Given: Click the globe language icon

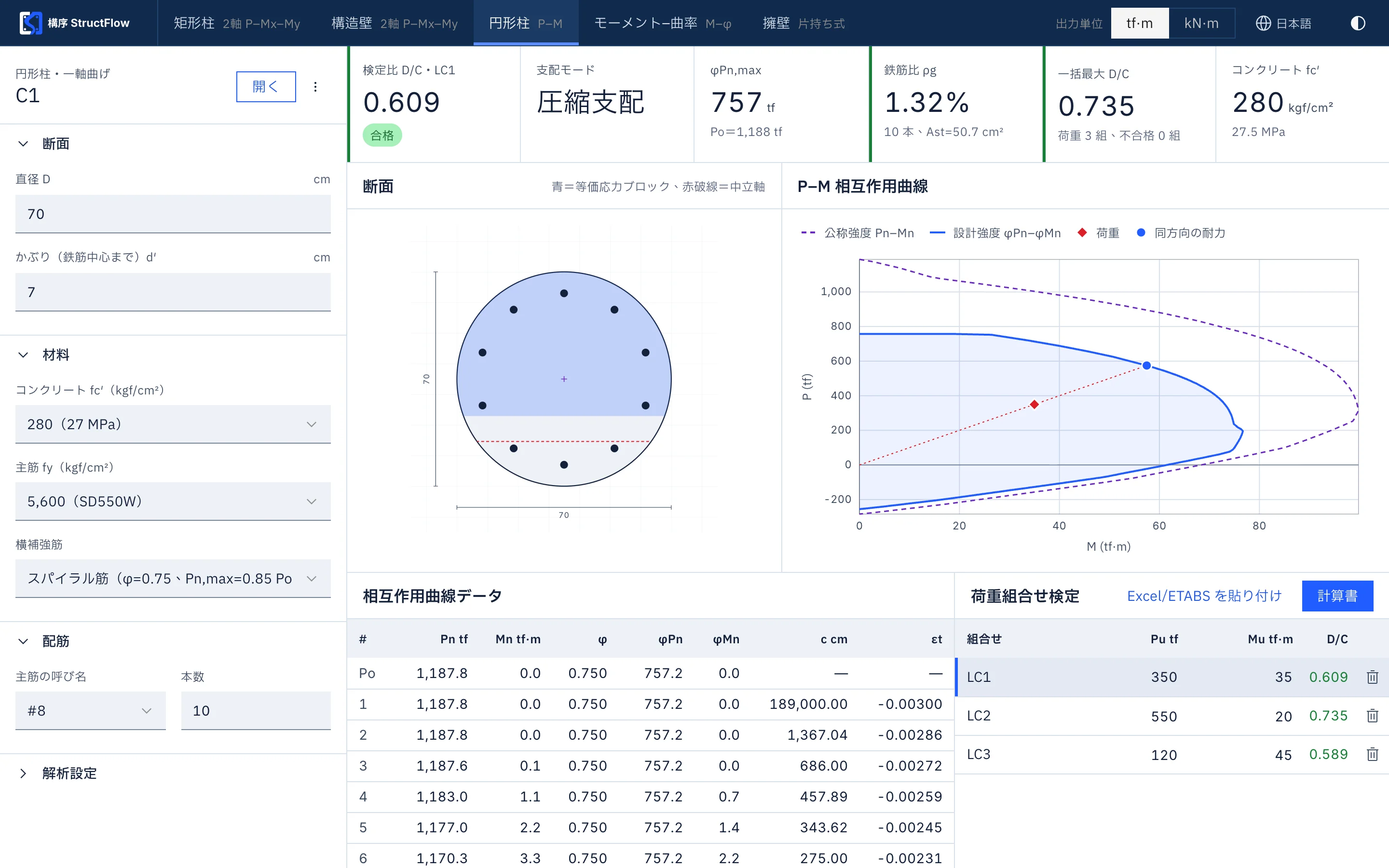Looking at the screenshot, I should [x=1263, y=23].
